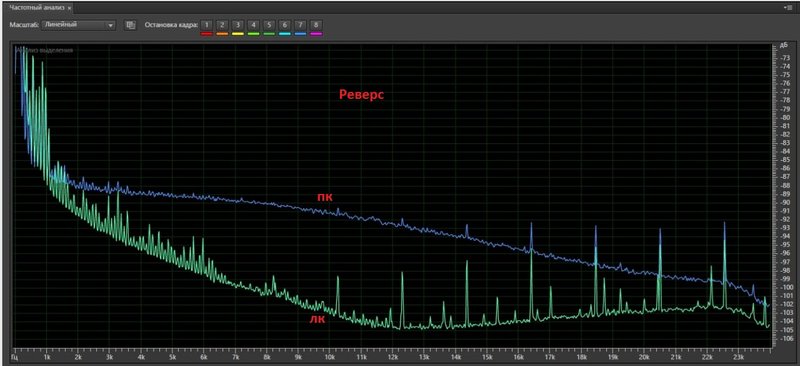
Task: Toggle frame hold button 4
Action: point(254,25)
